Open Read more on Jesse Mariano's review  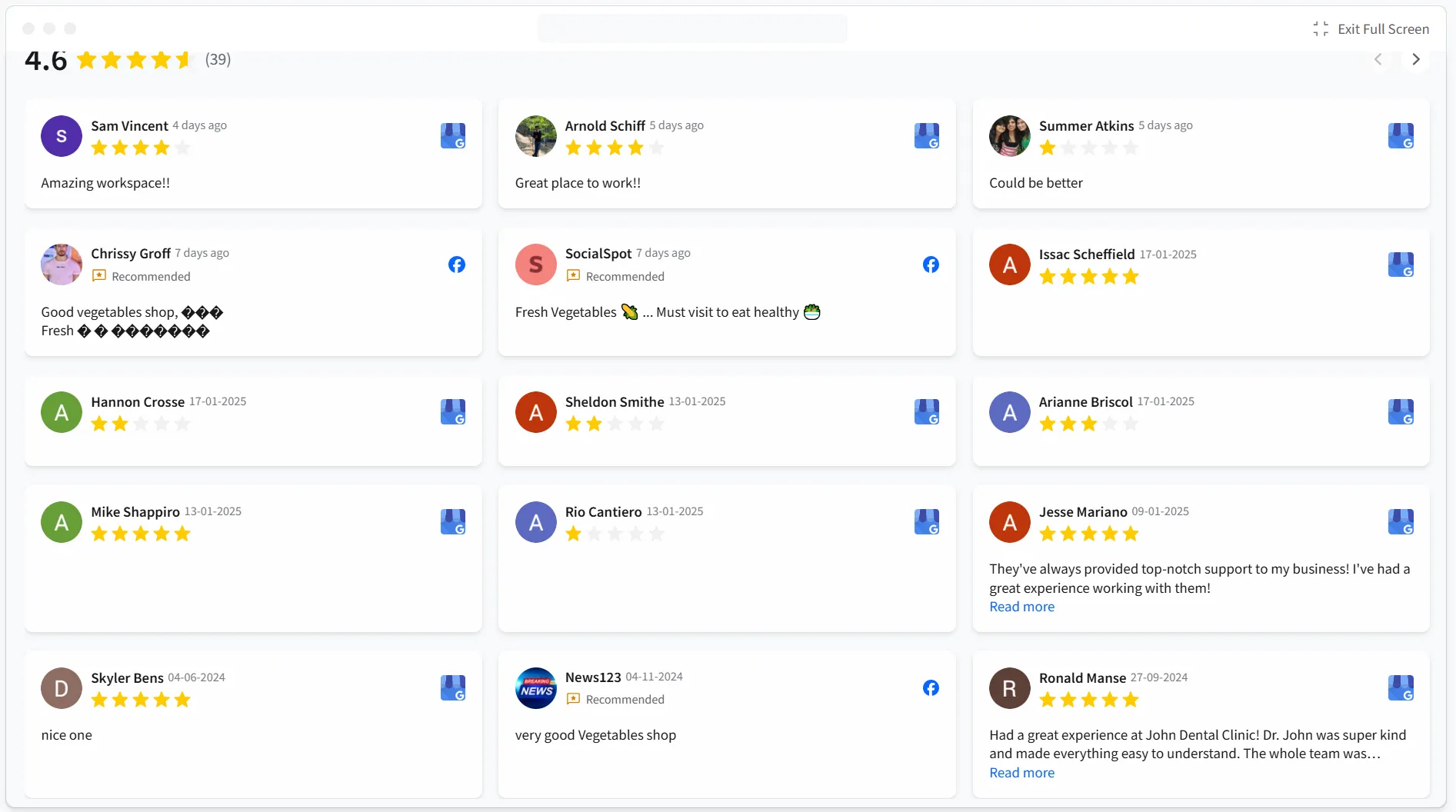click(1021, 607)
